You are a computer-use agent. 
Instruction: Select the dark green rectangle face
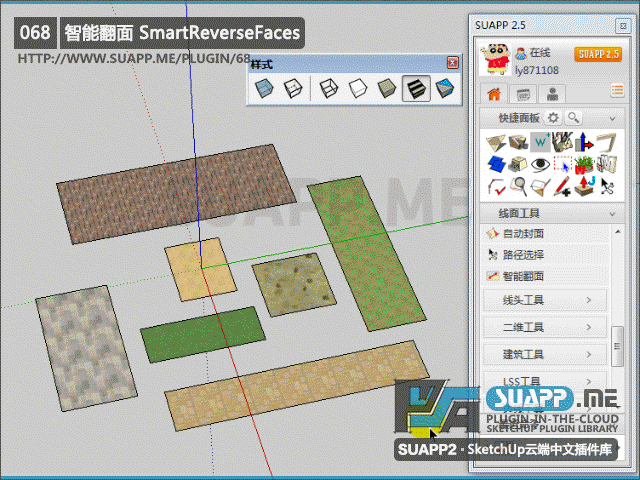tap(203, 335)
